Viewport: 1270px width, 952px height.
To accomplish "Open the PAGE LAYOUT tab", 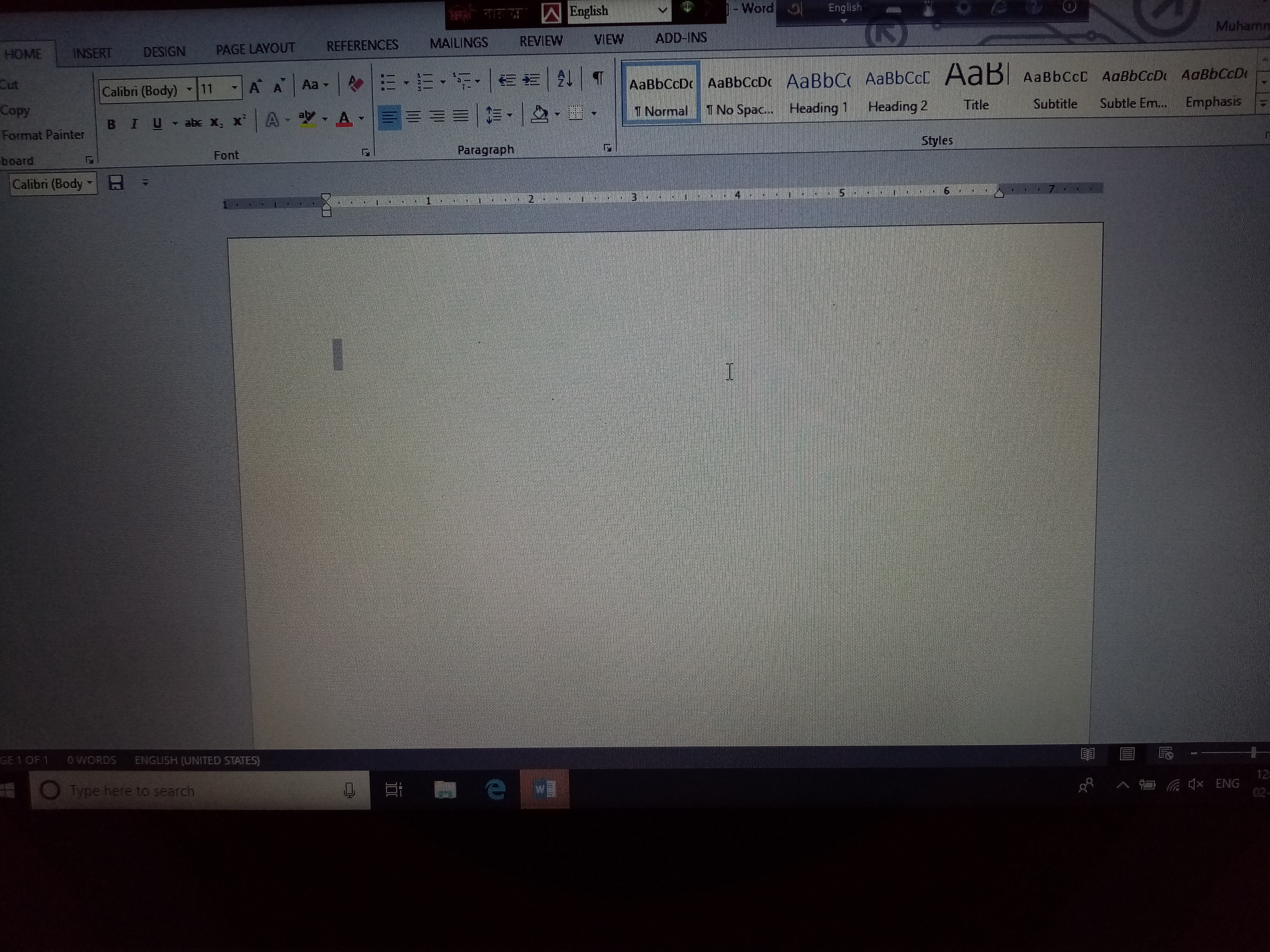I will (255, 49).
